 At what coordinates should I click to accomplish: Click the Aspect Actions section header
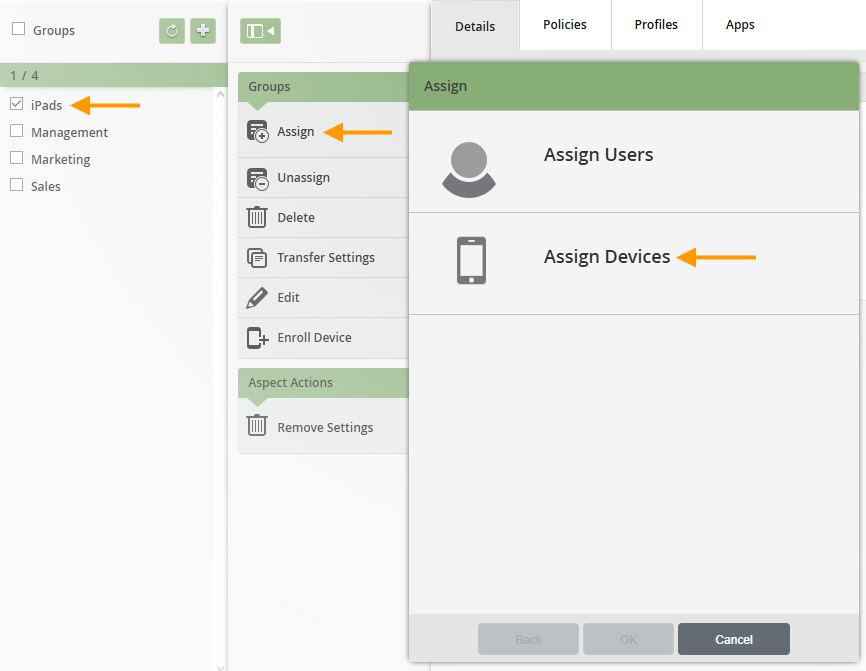tap(323, 383)
